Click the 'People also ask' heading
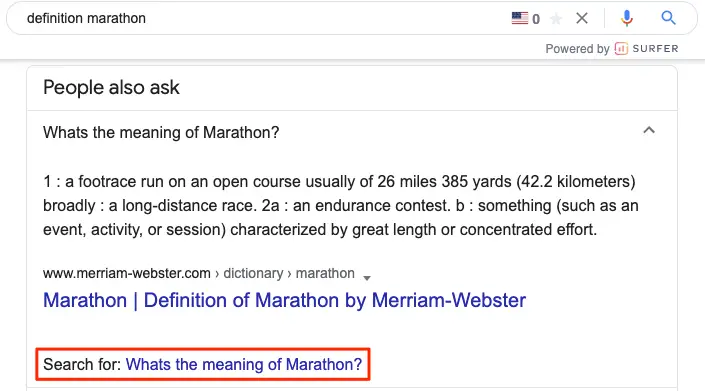The height and width of the screenshot is (391, 705). pos(111,88)
